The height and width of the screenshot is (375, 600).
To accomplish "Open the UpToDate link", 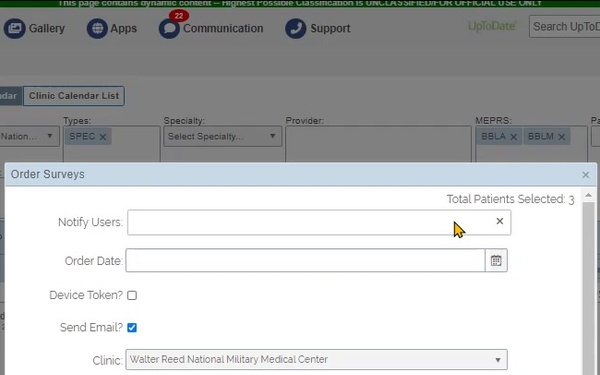I will click(x=492, y=26).
